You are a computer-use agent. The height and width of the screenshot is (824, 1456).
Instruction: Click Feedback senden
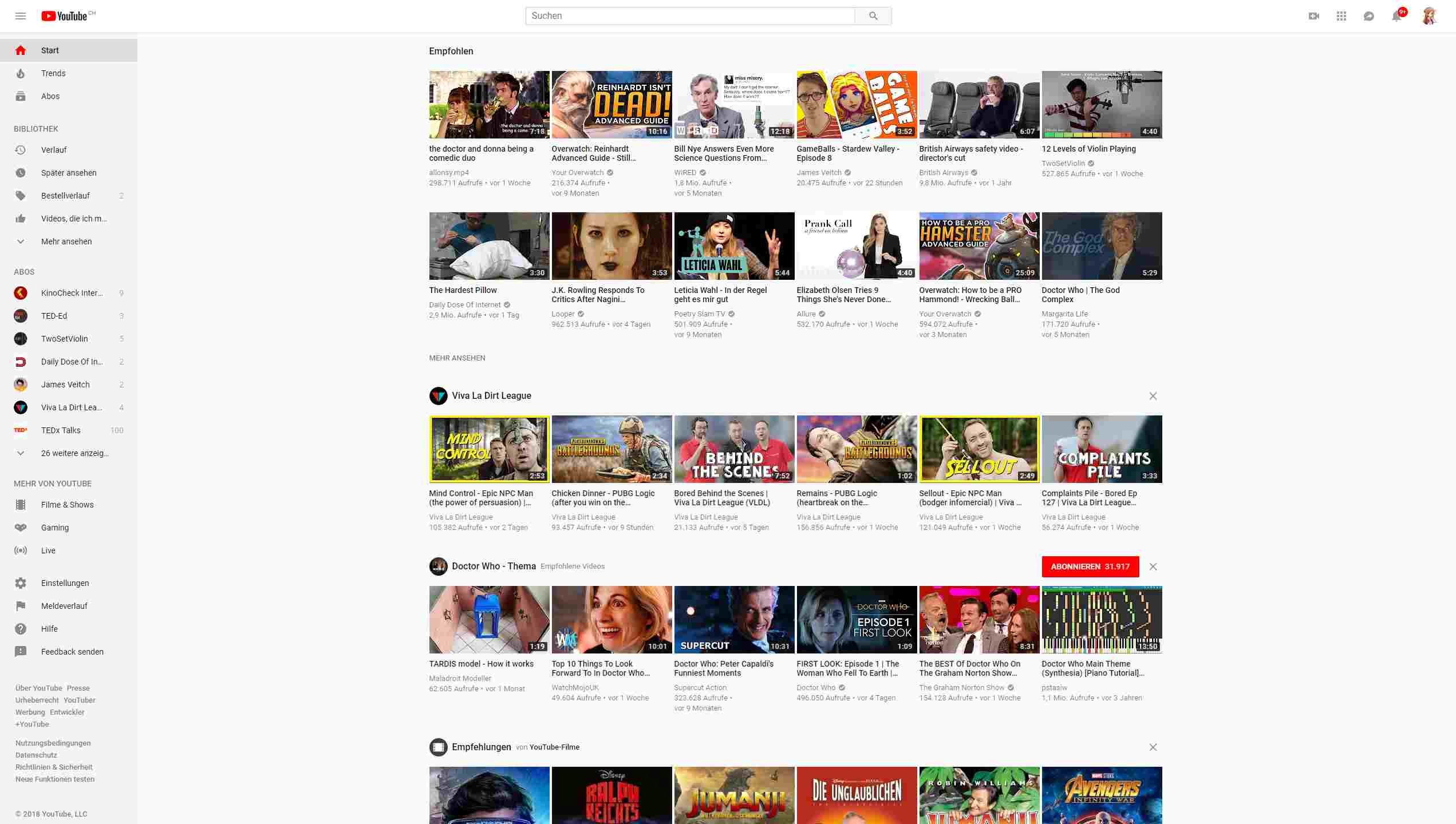click(69, 652)
